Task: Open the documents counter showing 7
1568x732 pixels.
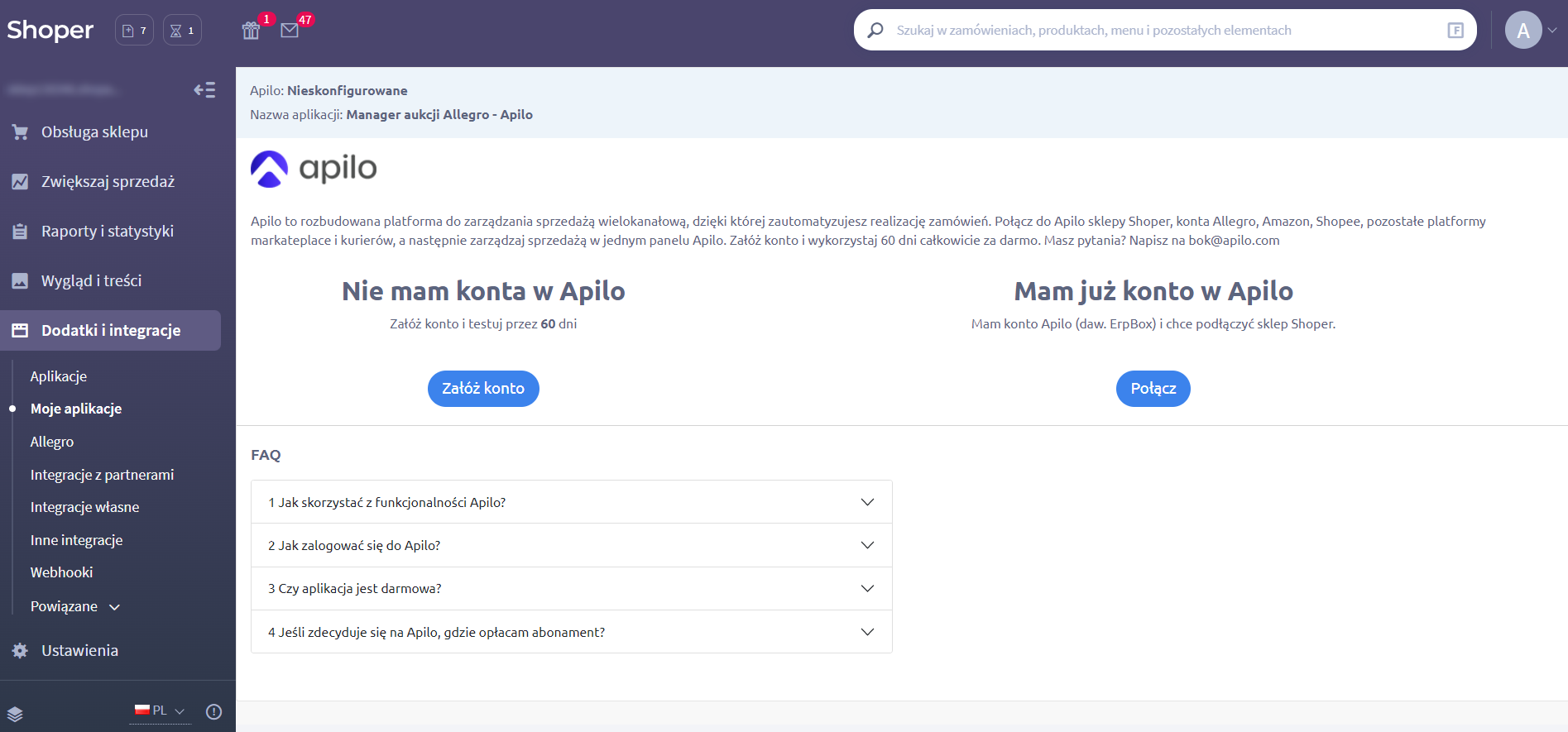Action: coord(134,31)
